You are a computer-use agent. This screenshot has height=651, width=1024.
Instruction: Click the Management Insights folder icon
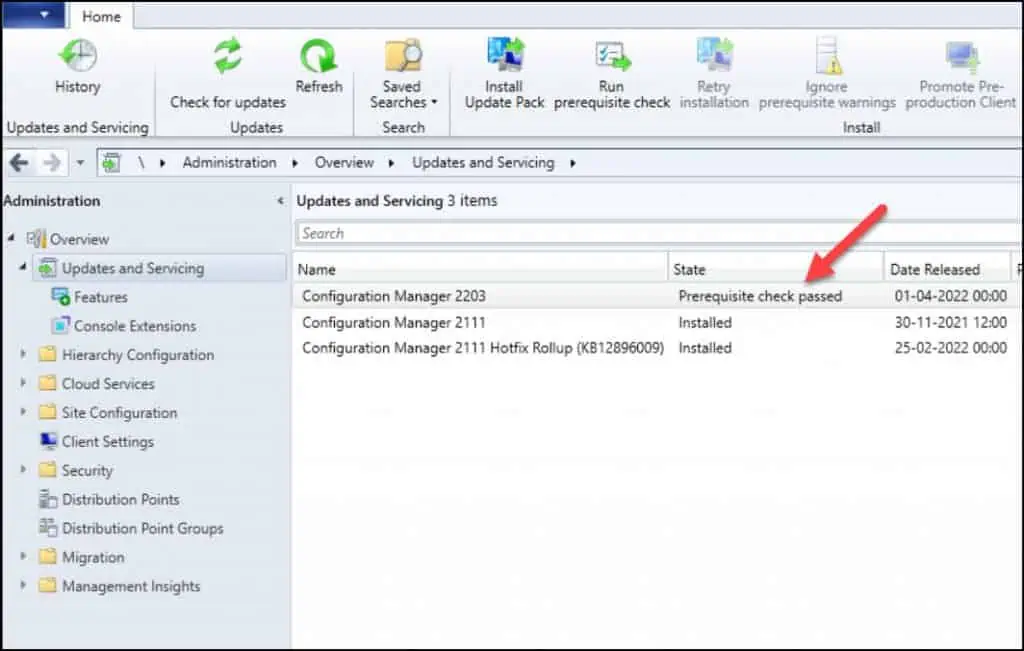47,586
